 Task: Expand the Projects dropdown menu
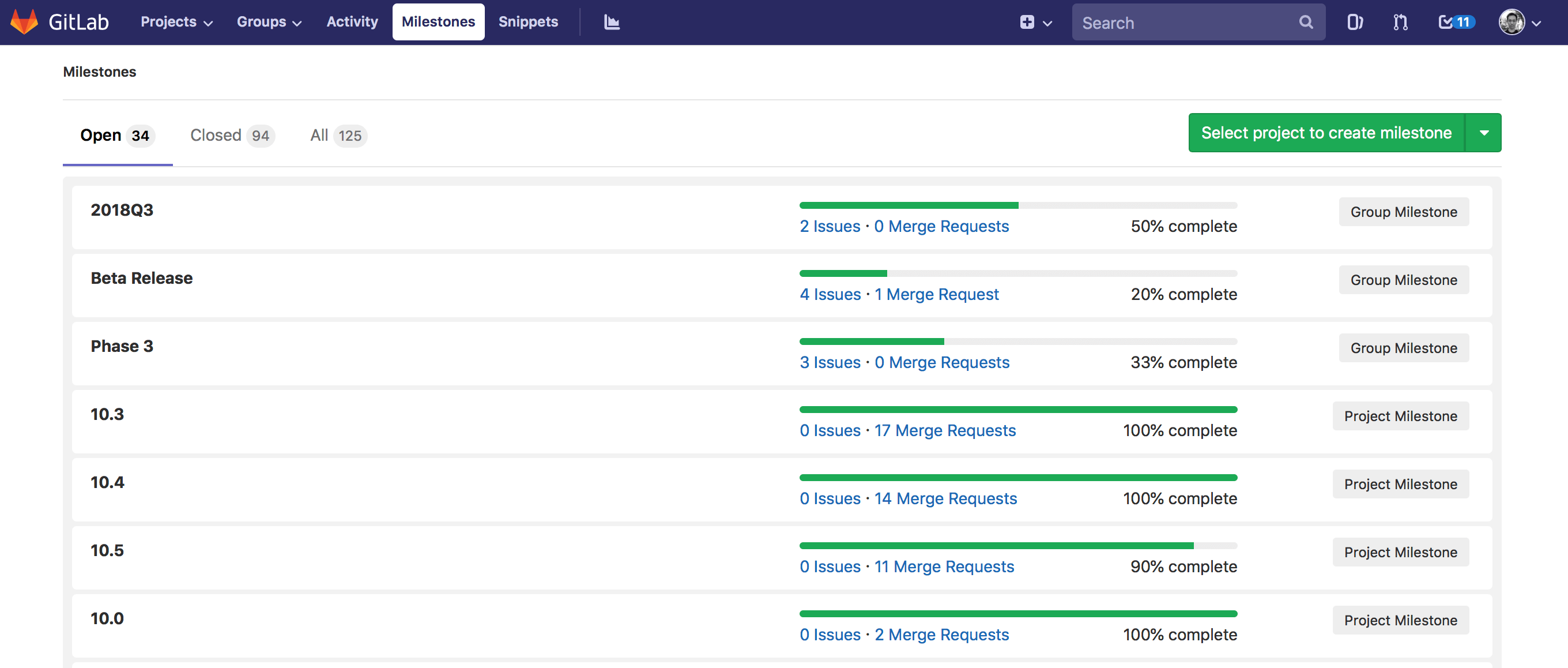[176, 22]
